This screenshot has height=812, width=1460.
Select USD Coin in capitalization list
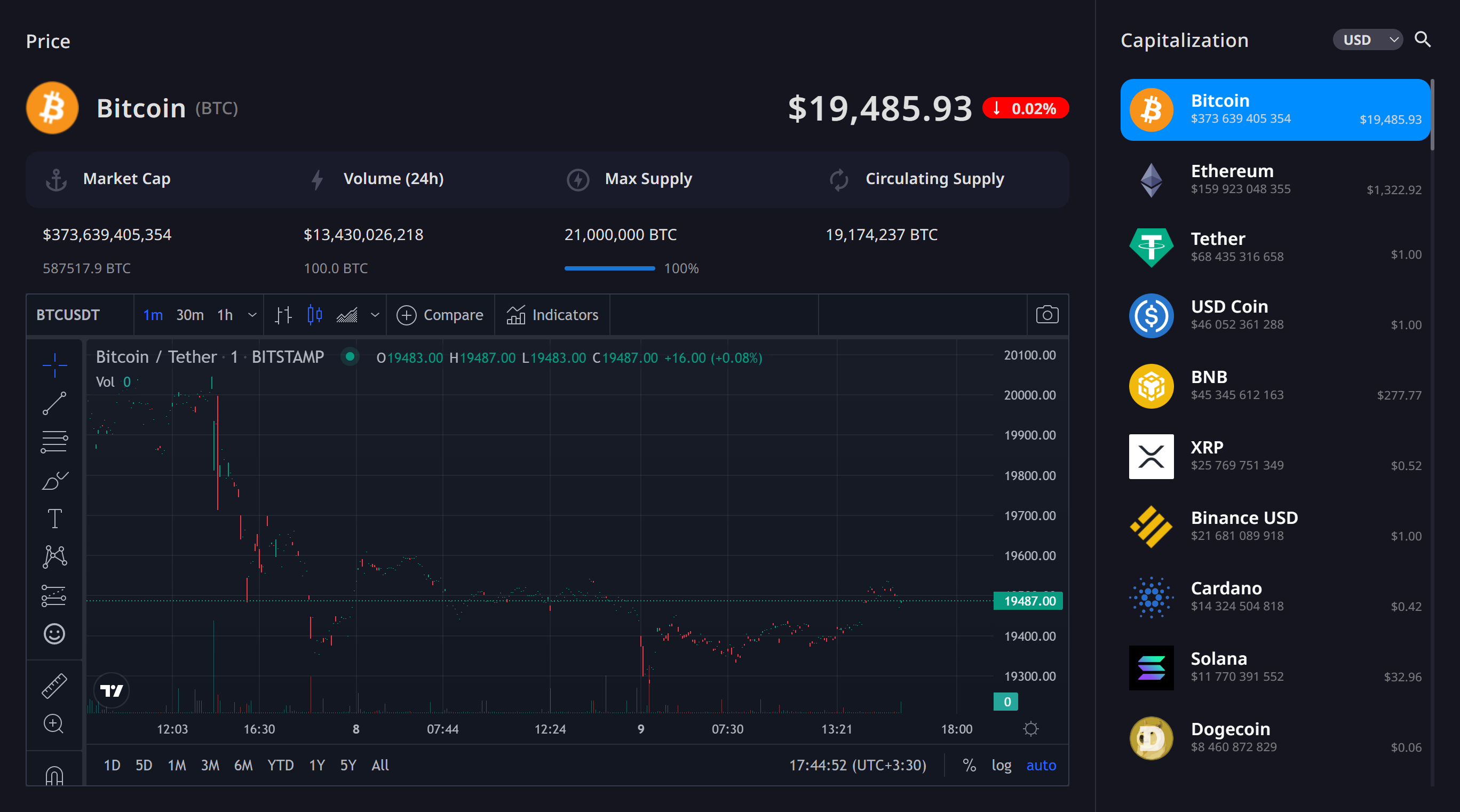pos(1275,315)
